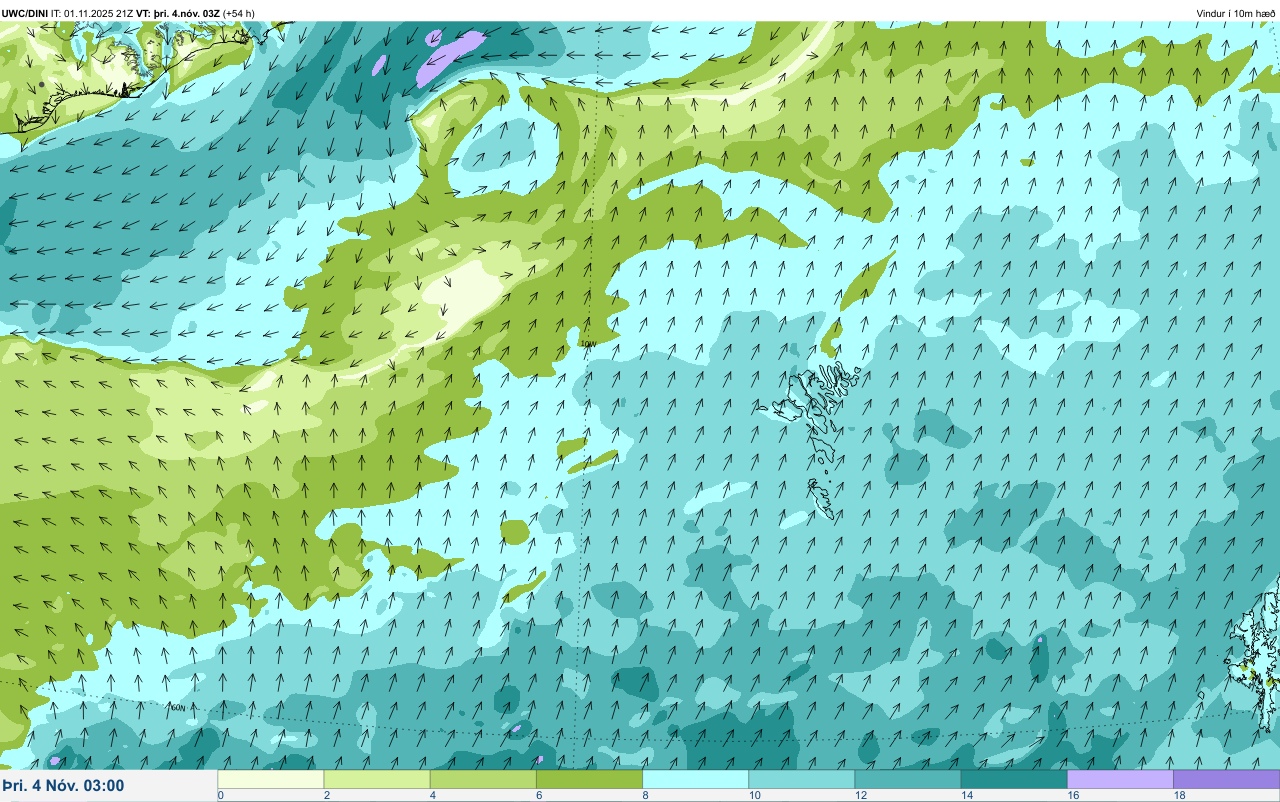Screen dimensions: 1280x802
Task: Click the light green 2–4 legend swatch
Action: [377, 779]
